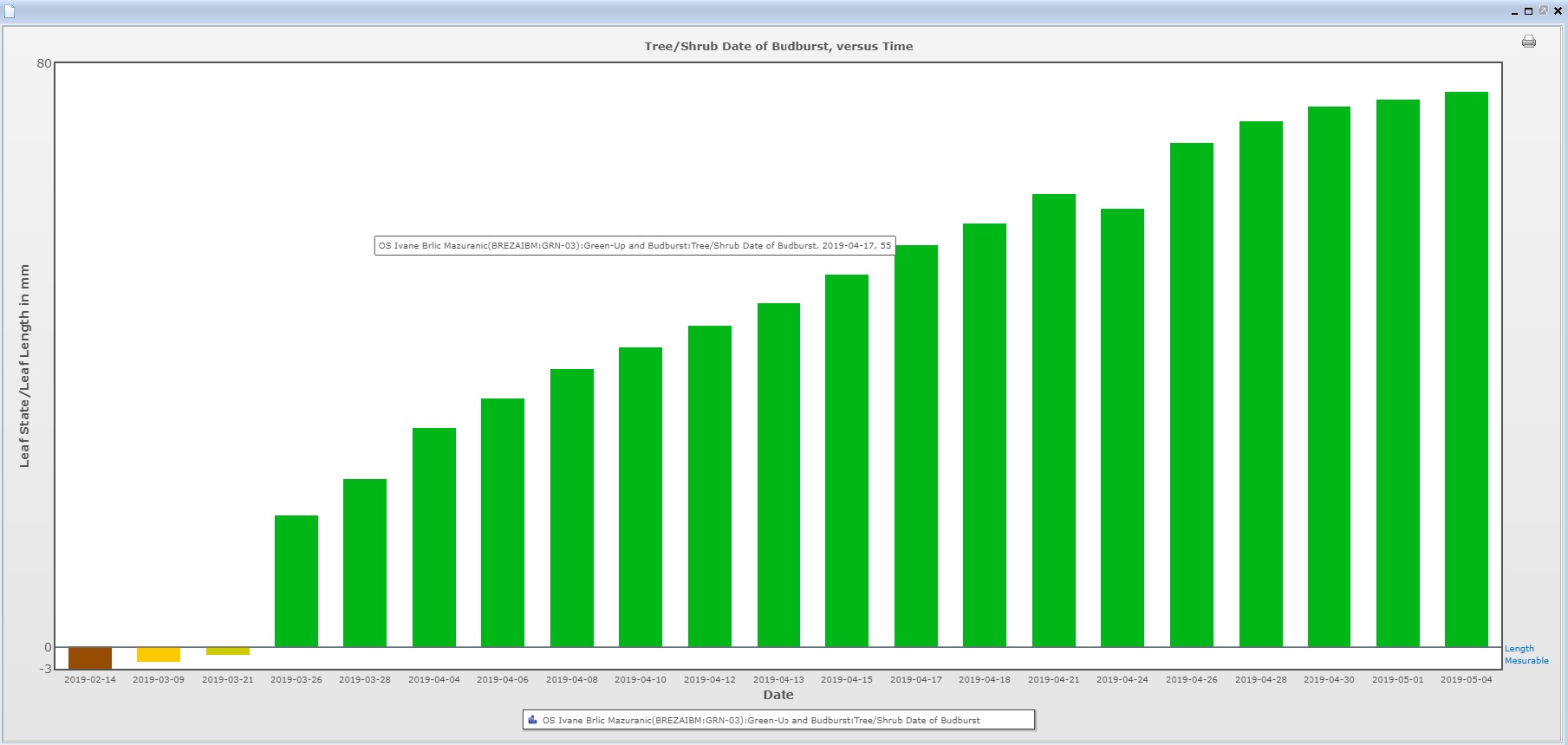Click the 2019-04-17 data tooltip
The image size is (1568, 745).
[634, 246]
